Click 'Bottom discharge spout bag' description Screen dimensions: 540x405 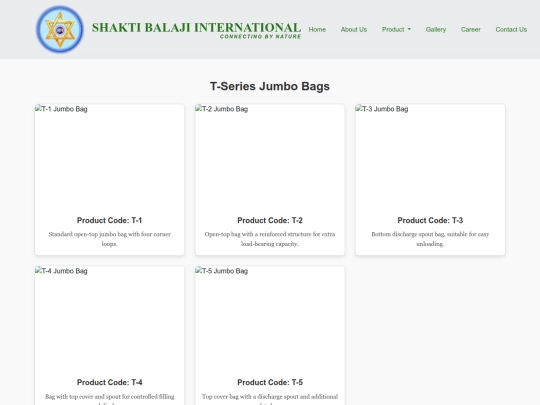[x=430, y=239]
